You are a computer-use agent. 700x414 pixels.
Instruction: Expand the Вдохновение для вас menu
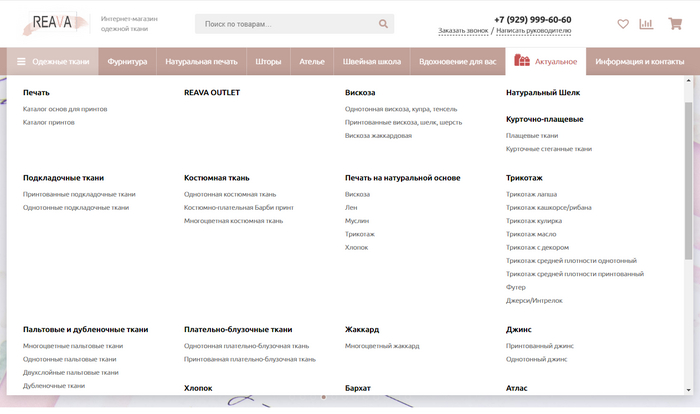point(457,62)
